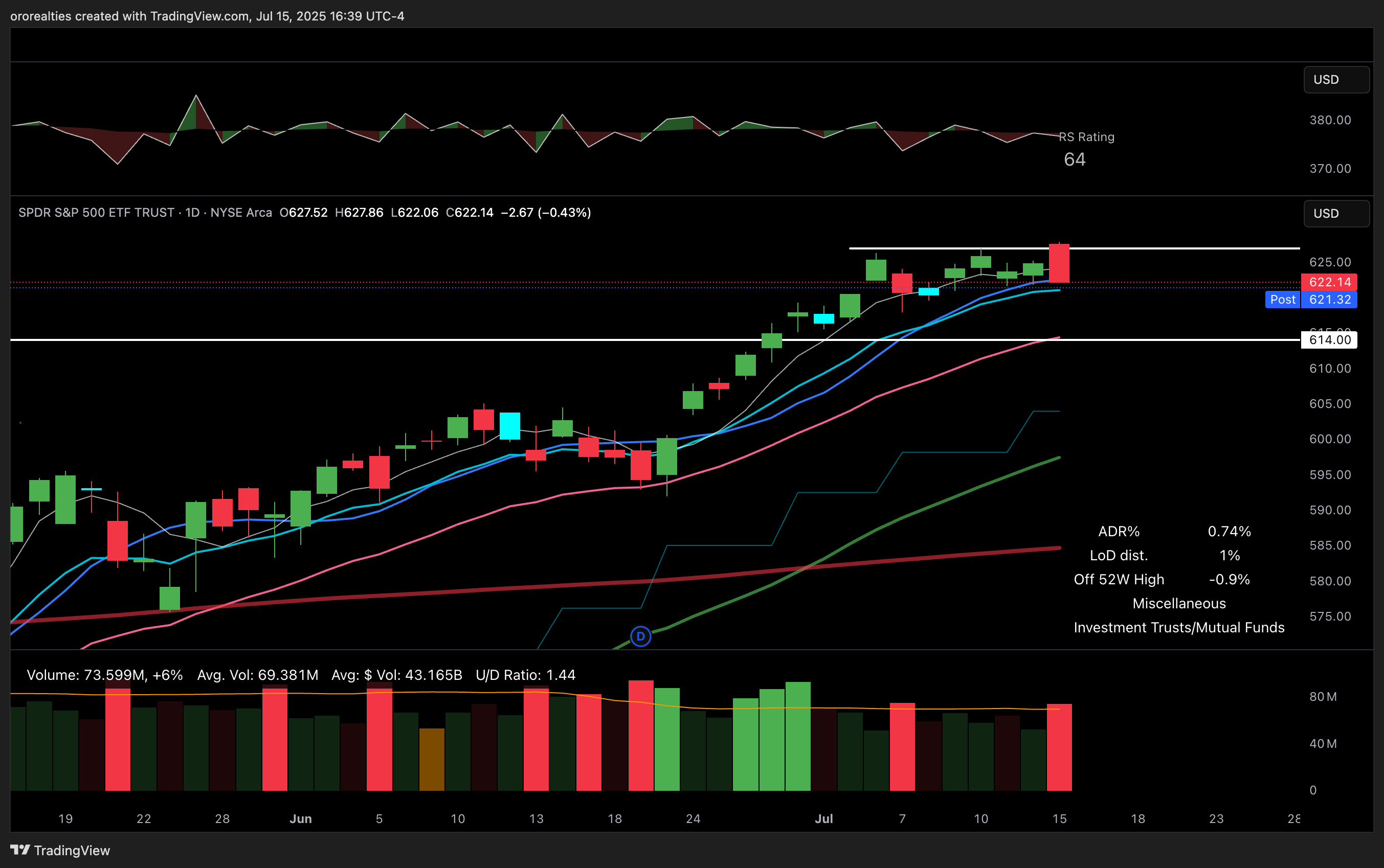Click the SPDR S&P 500 ETF TRUST title
The image size is (1384, 868).
click(x=97, y=213)
